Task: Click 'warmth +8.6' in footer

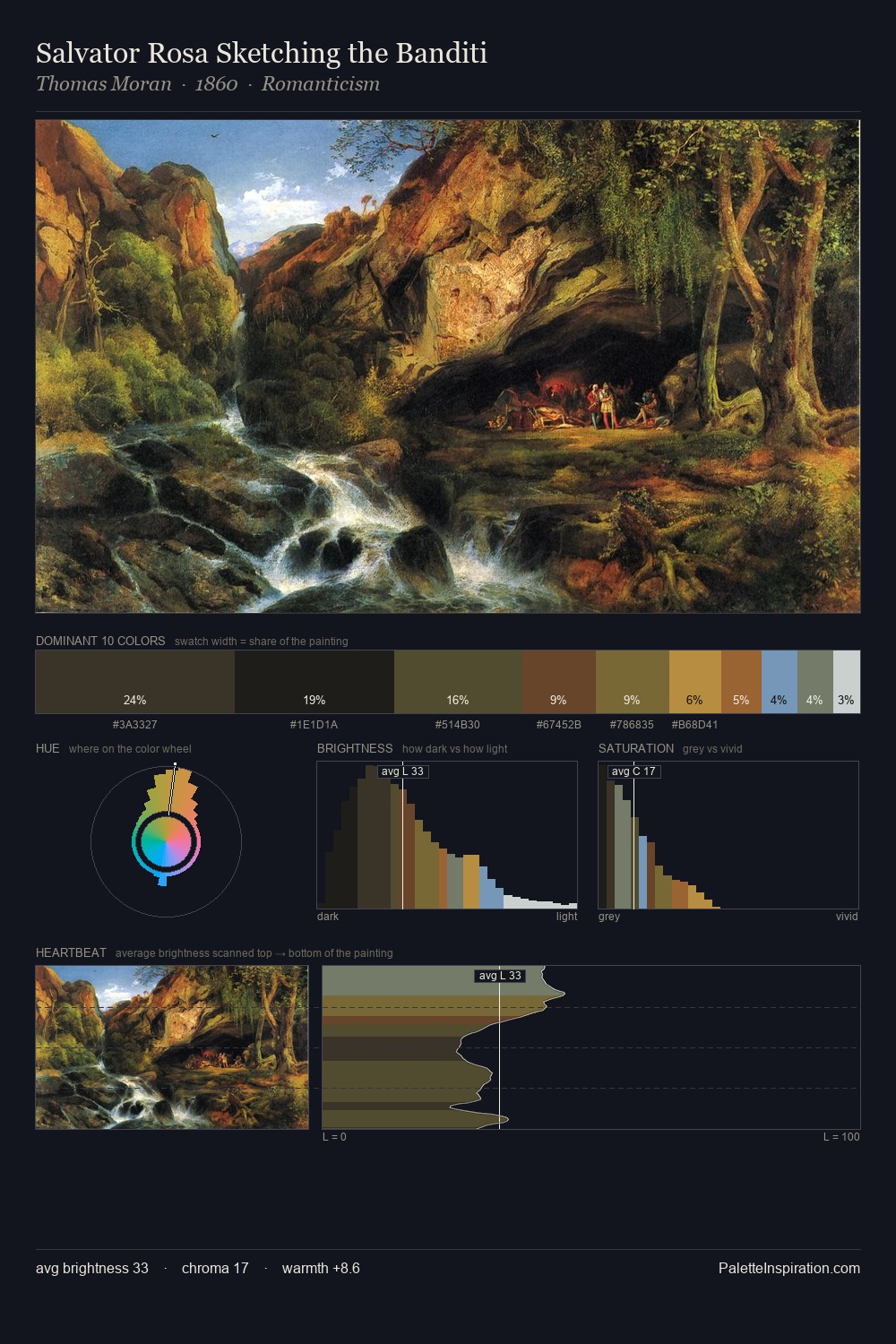Action: (321, 1268)
